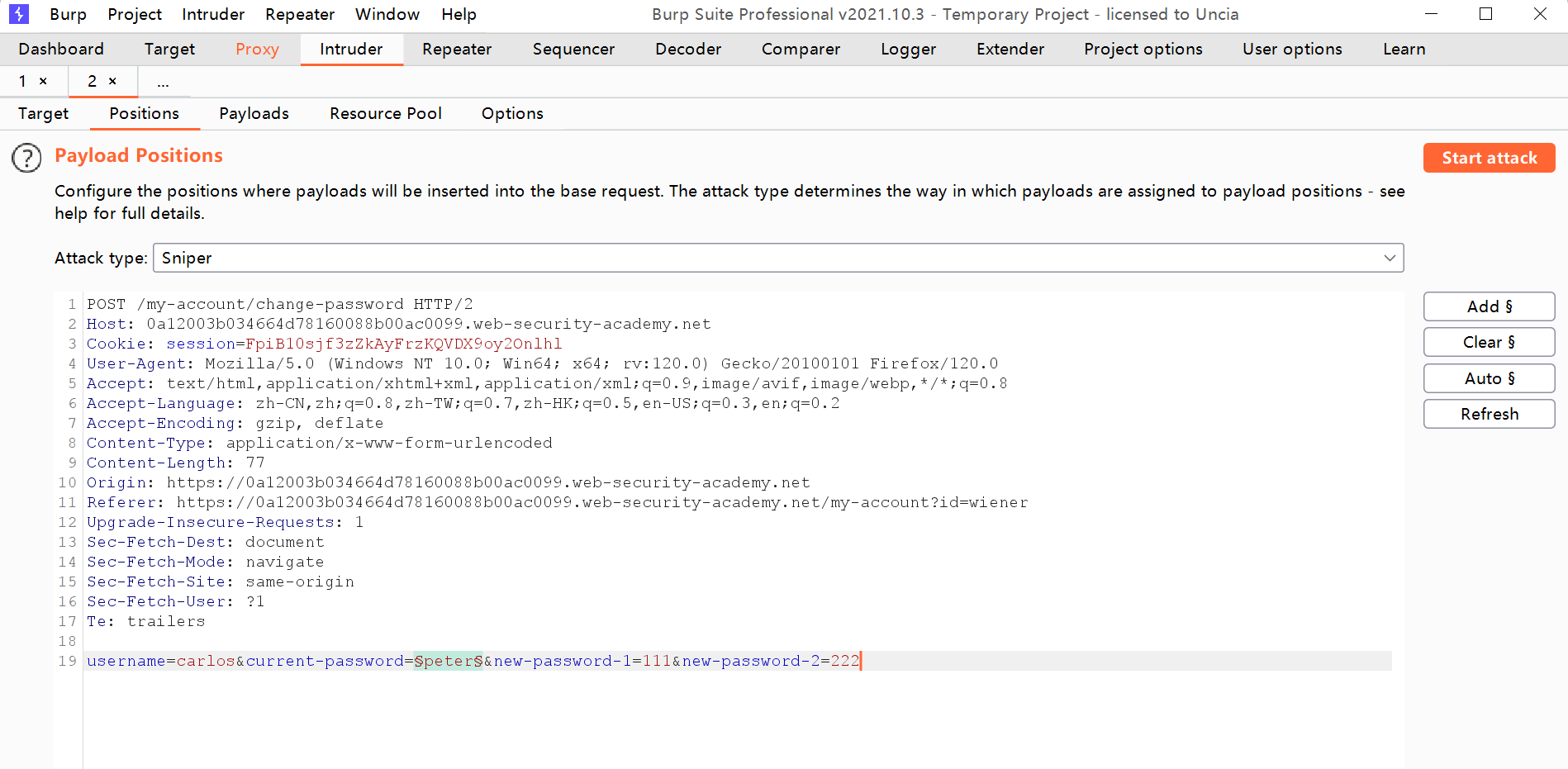Open the Project options tab
The image size is (1568, 769).
pyautogui.click(x=1143, y=49)
